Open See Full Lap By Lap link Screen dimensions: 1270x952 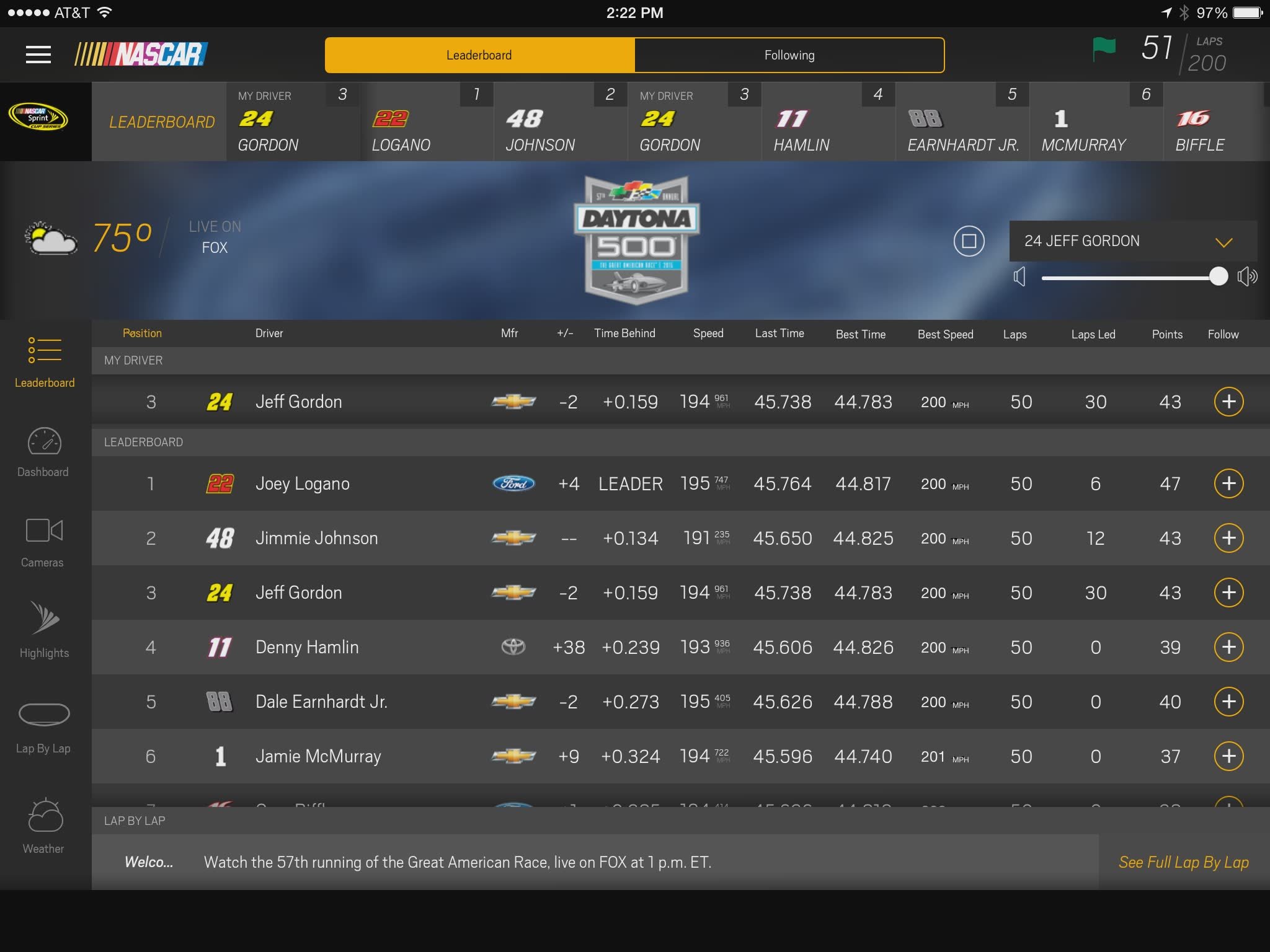tap(1183, 862)
